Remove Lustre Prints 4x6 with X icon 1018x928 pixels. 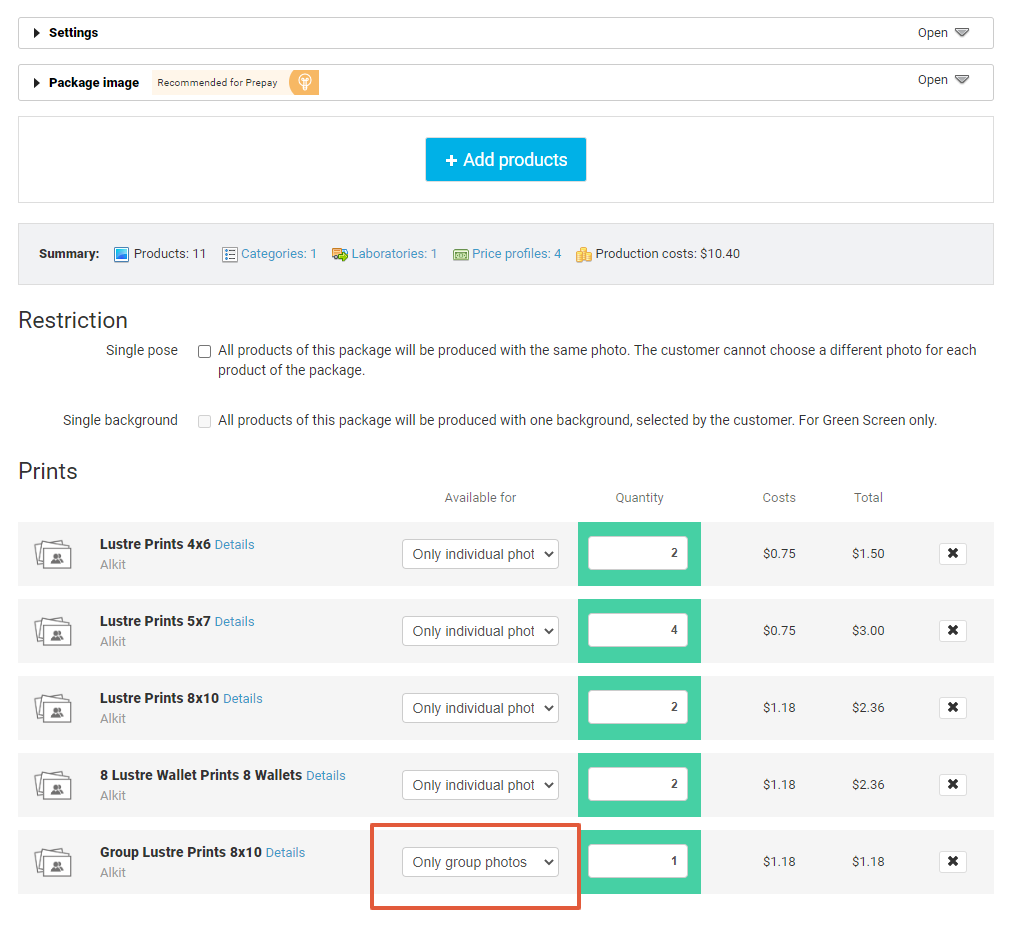click(952, 553)
